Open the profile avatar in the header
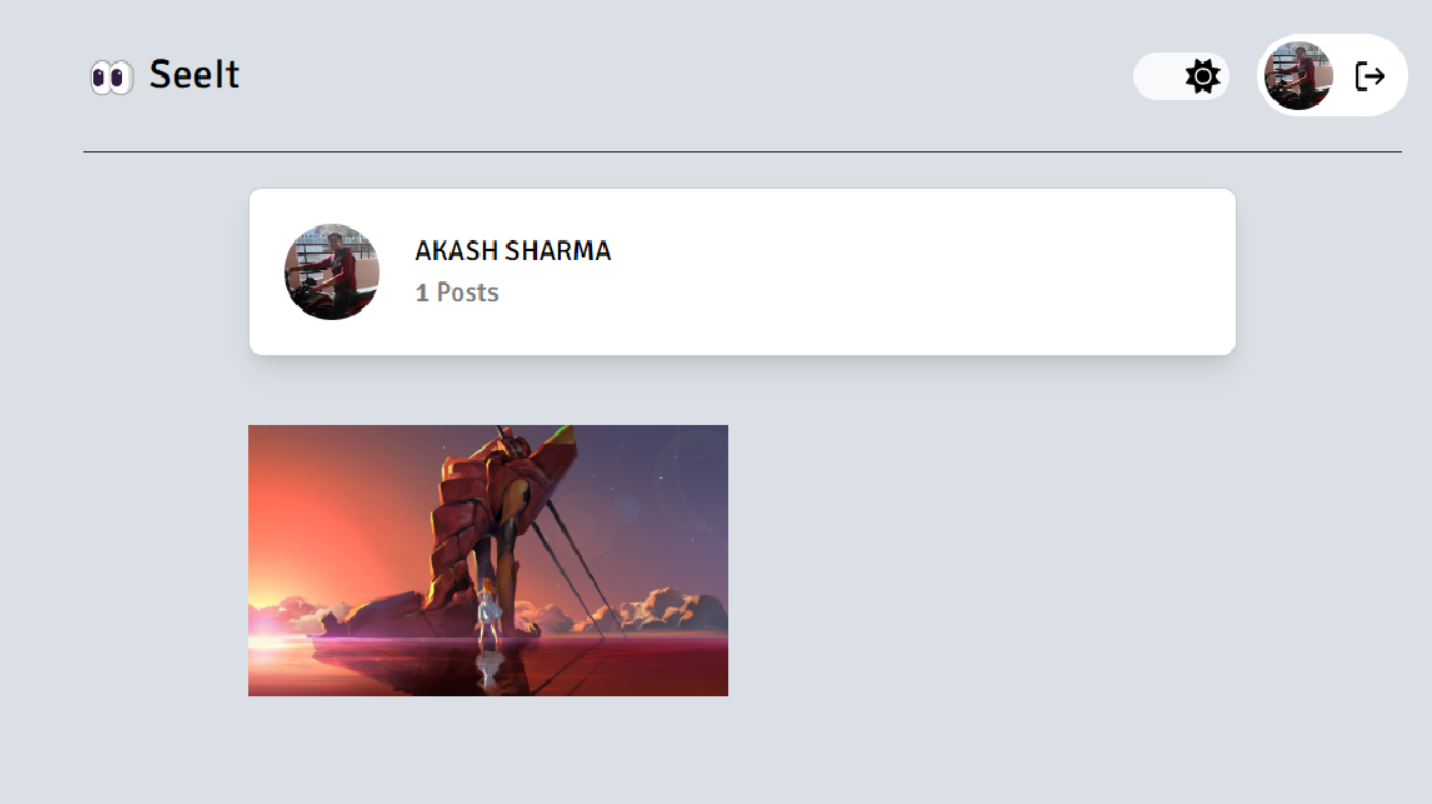Screen dimensions: 1432x804 tap(1299, 76)
